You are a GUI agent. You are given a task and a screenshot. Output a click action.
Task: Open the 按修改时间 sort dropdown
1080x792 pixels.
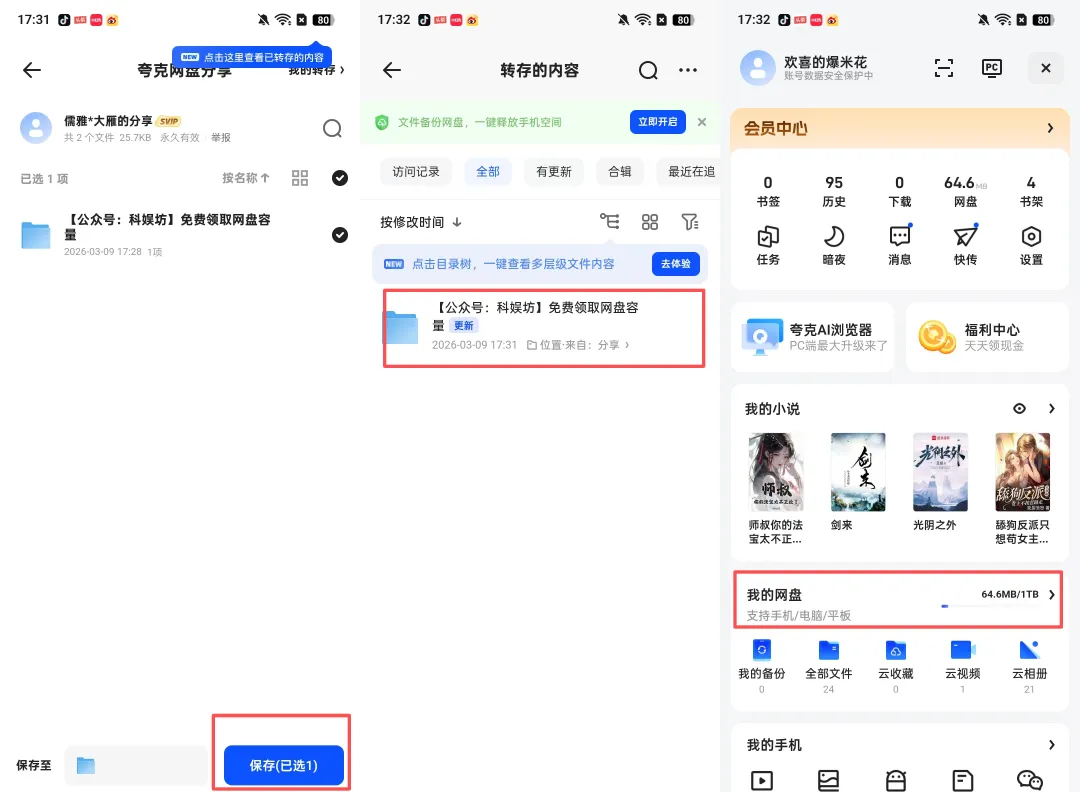(x=421, y=222)
